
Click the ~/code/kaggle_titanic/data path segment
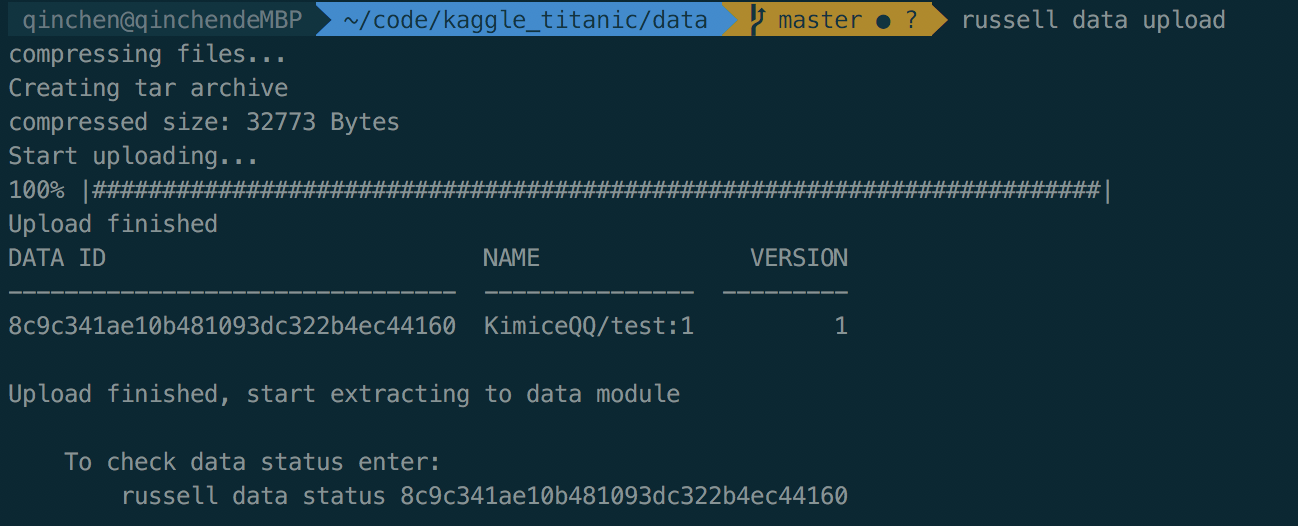pos(525,20)
